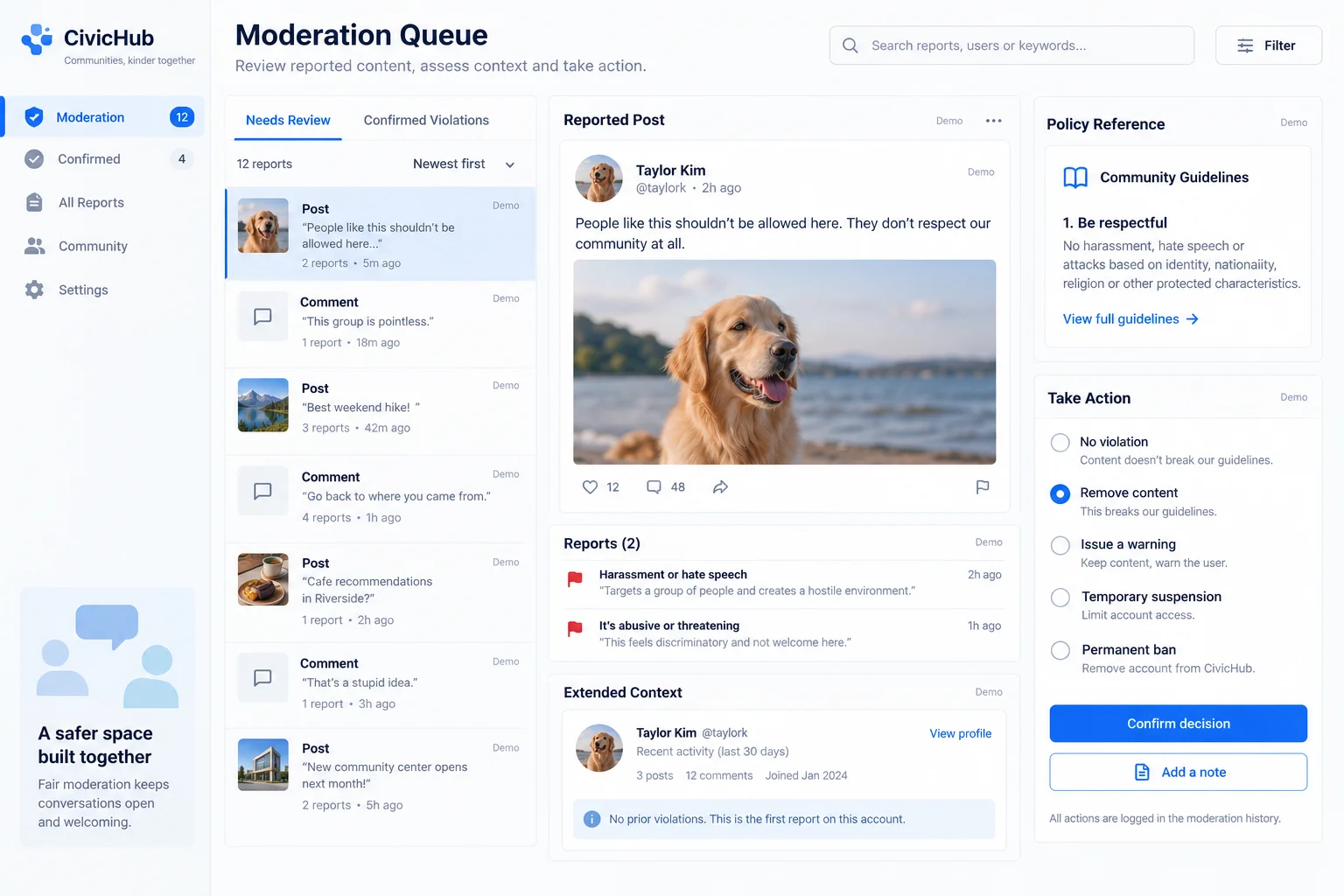
Task: Click the comment icon for "Go back to where you came from"
Action: 262,491
